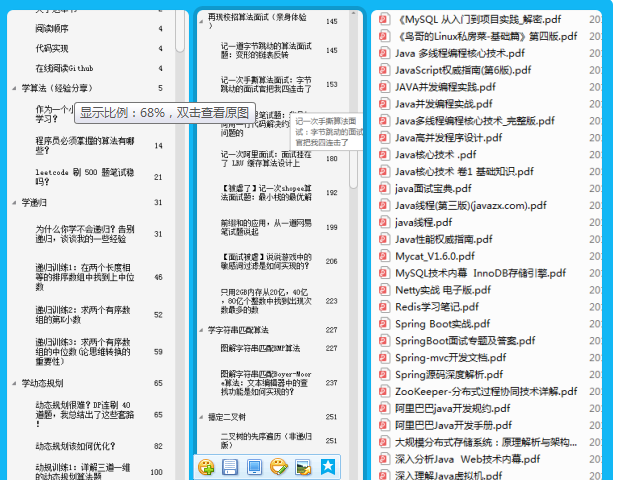Select file Java并发编程实战.pdf
This screenshot has height=481, width=632.
[x=444, y=104]
